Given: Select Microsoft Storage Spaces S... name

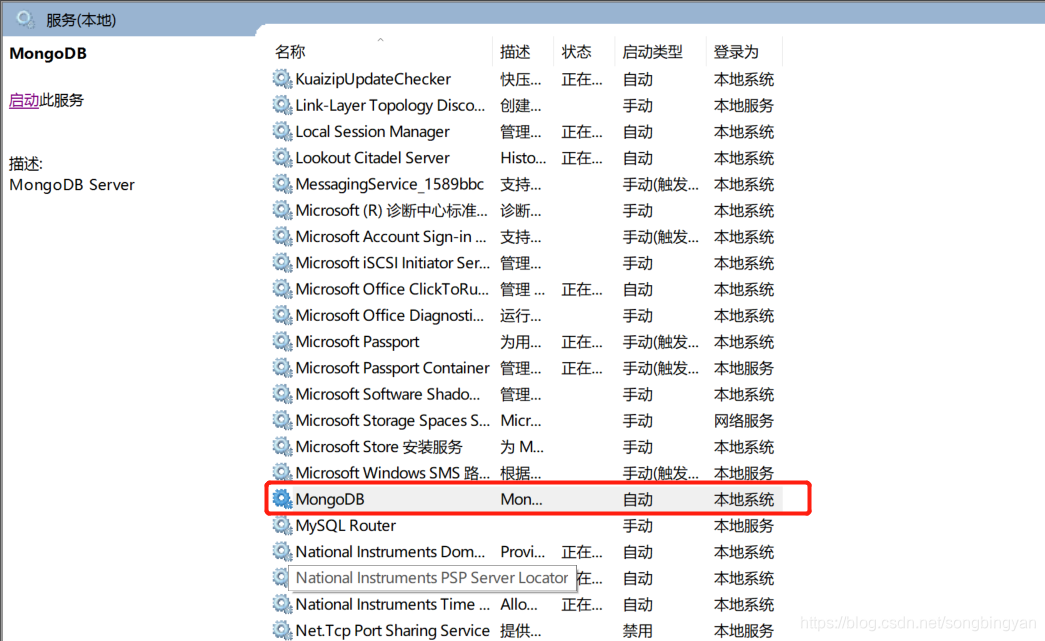Looking at the screenshot, I should (x=393, y=420).
